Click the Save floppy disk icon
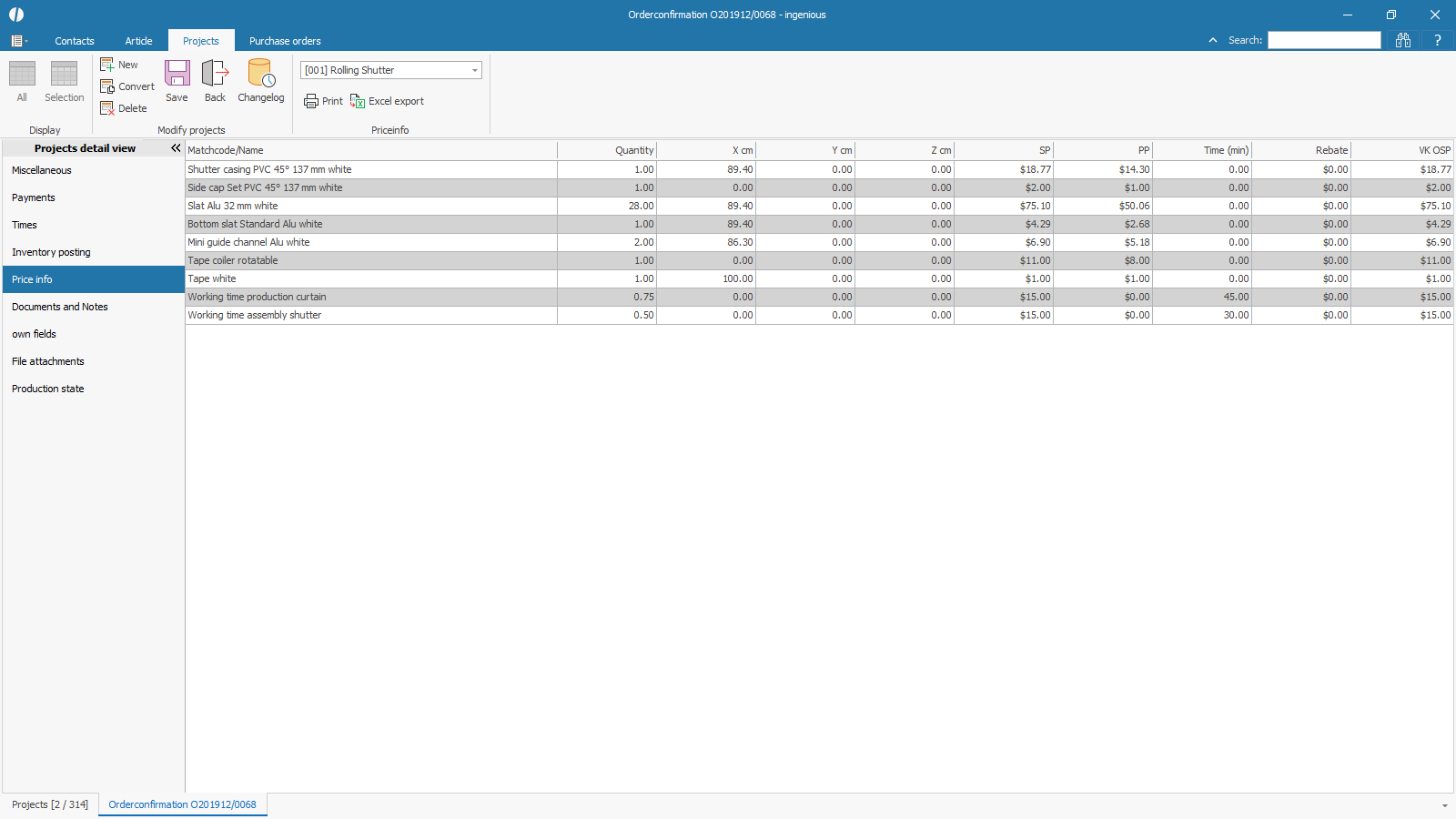 point(177,74)
